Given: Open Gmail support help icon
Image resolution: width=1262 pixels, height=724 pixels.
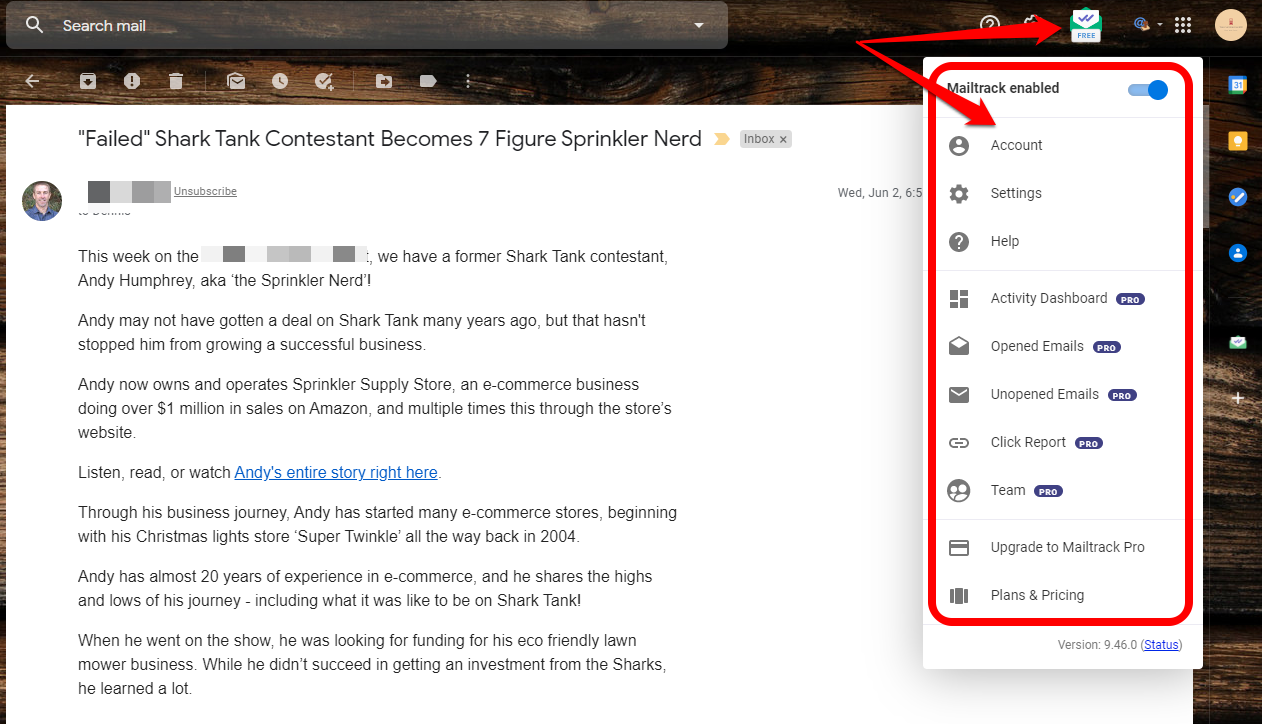Looking at the screenshot, I should [990, 25].
